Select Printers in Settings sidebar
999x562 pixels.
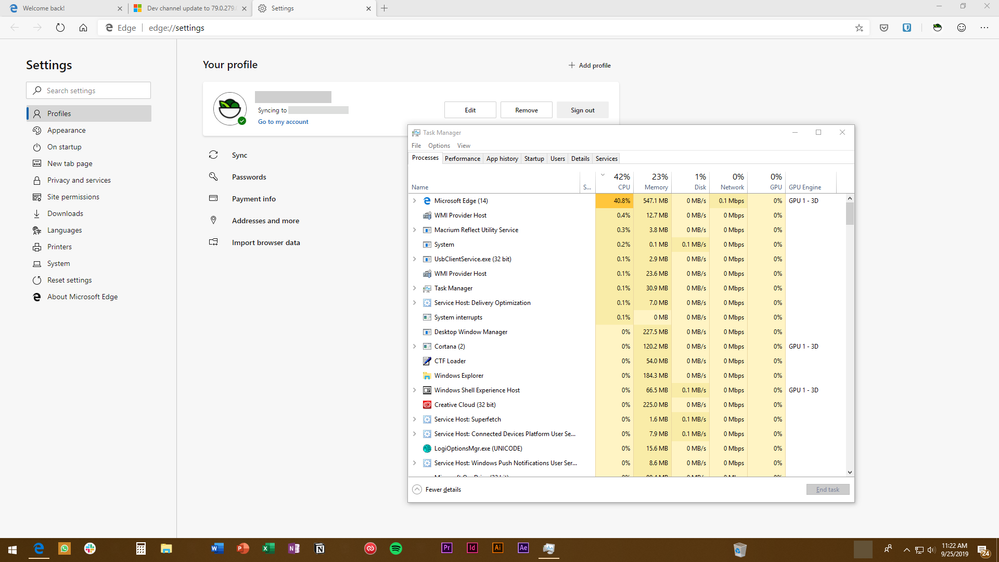[89, 247]
